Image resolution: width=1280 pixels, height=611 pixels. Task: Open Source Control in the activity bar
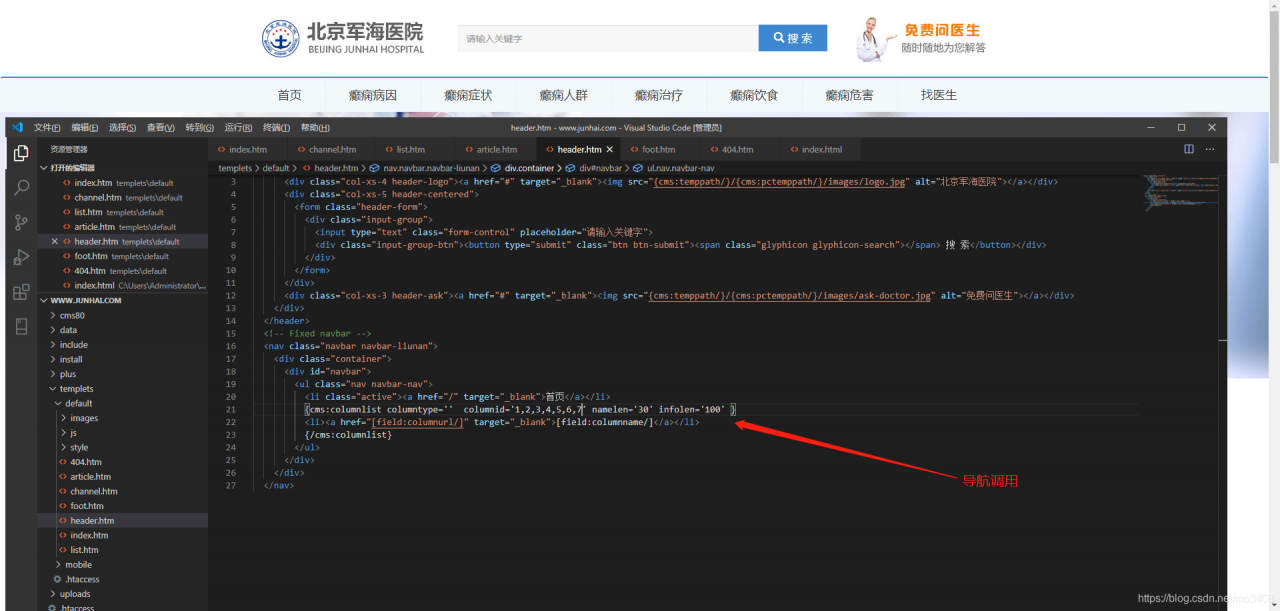[x=21, y=222]
